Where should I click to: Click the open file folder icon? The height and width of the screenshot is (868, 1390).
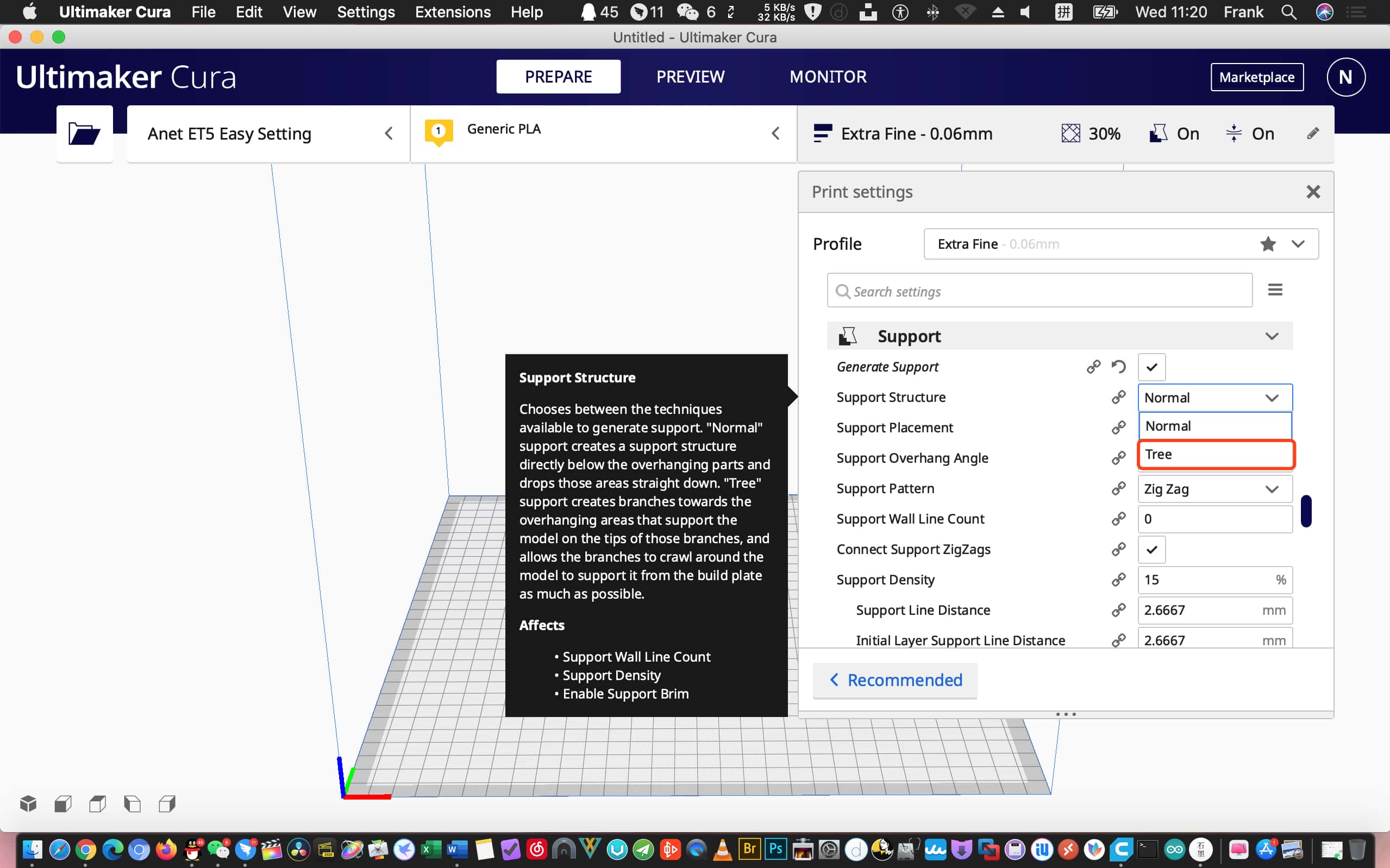tap(84, 134)
